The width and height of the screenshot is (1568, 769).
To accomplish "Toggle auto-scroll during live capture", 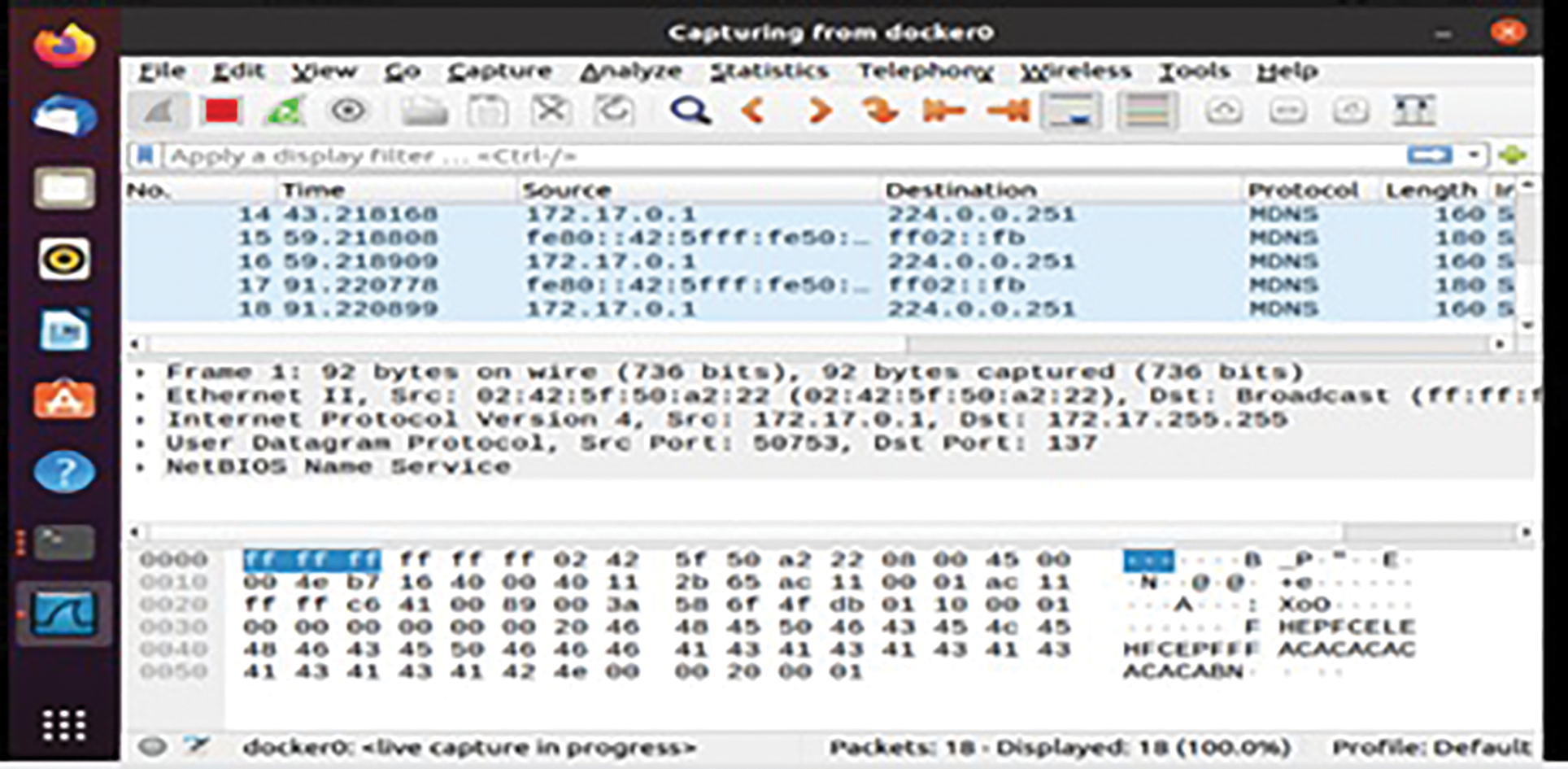I will pos(1071,111).
